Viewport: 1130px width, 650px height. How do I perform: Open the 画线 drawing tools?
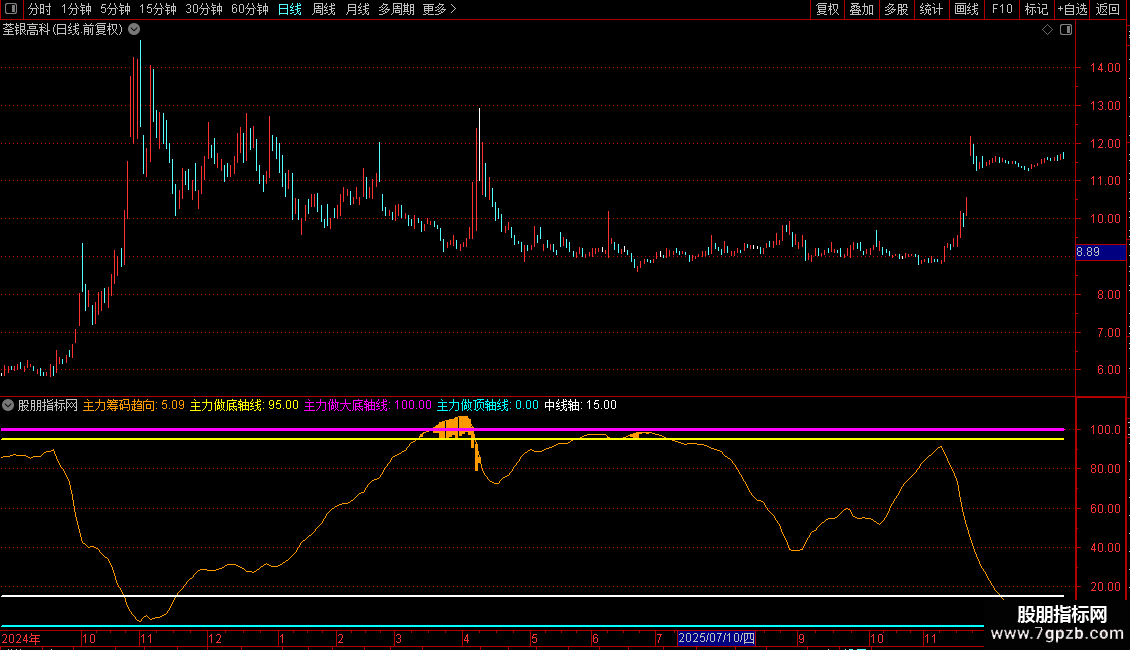point(966,9)
